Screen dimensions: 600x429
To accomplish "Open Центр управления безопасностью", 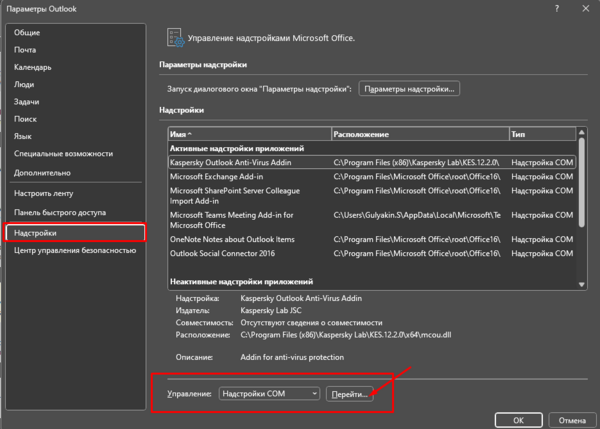I will point(75,250).
